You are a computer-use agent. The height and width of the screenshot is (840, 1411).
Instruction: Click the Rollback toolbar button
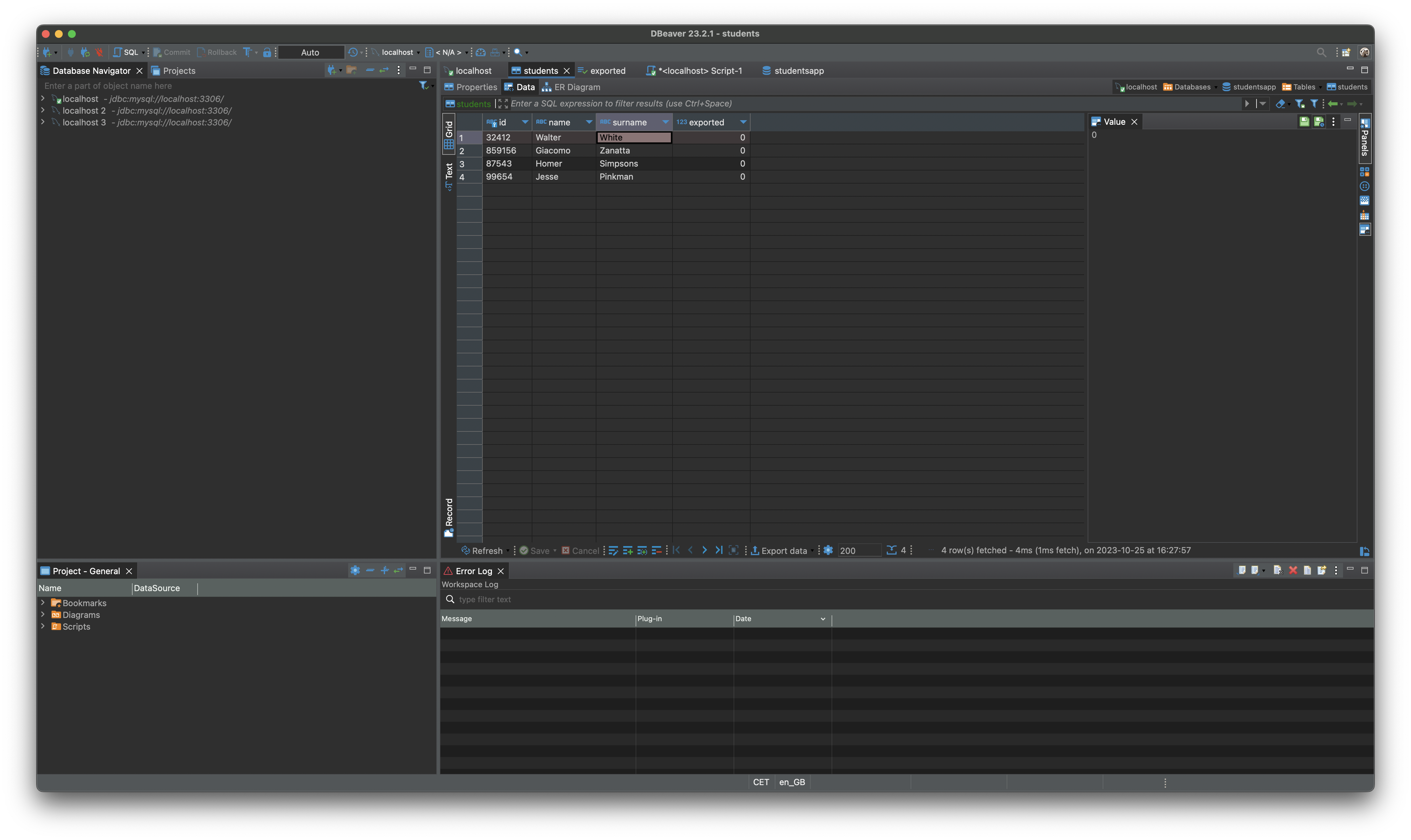tap(217, 52)
